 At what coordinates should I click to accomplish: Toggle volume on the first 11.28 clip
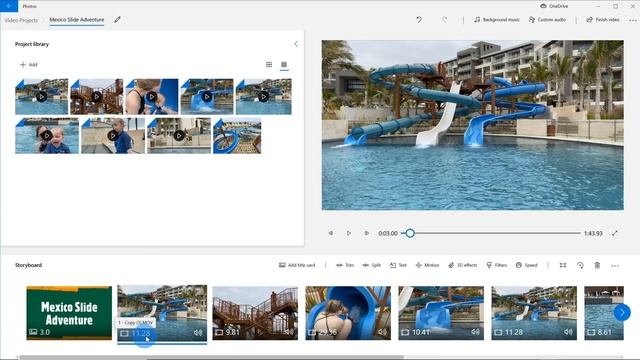tap(198, 333)
